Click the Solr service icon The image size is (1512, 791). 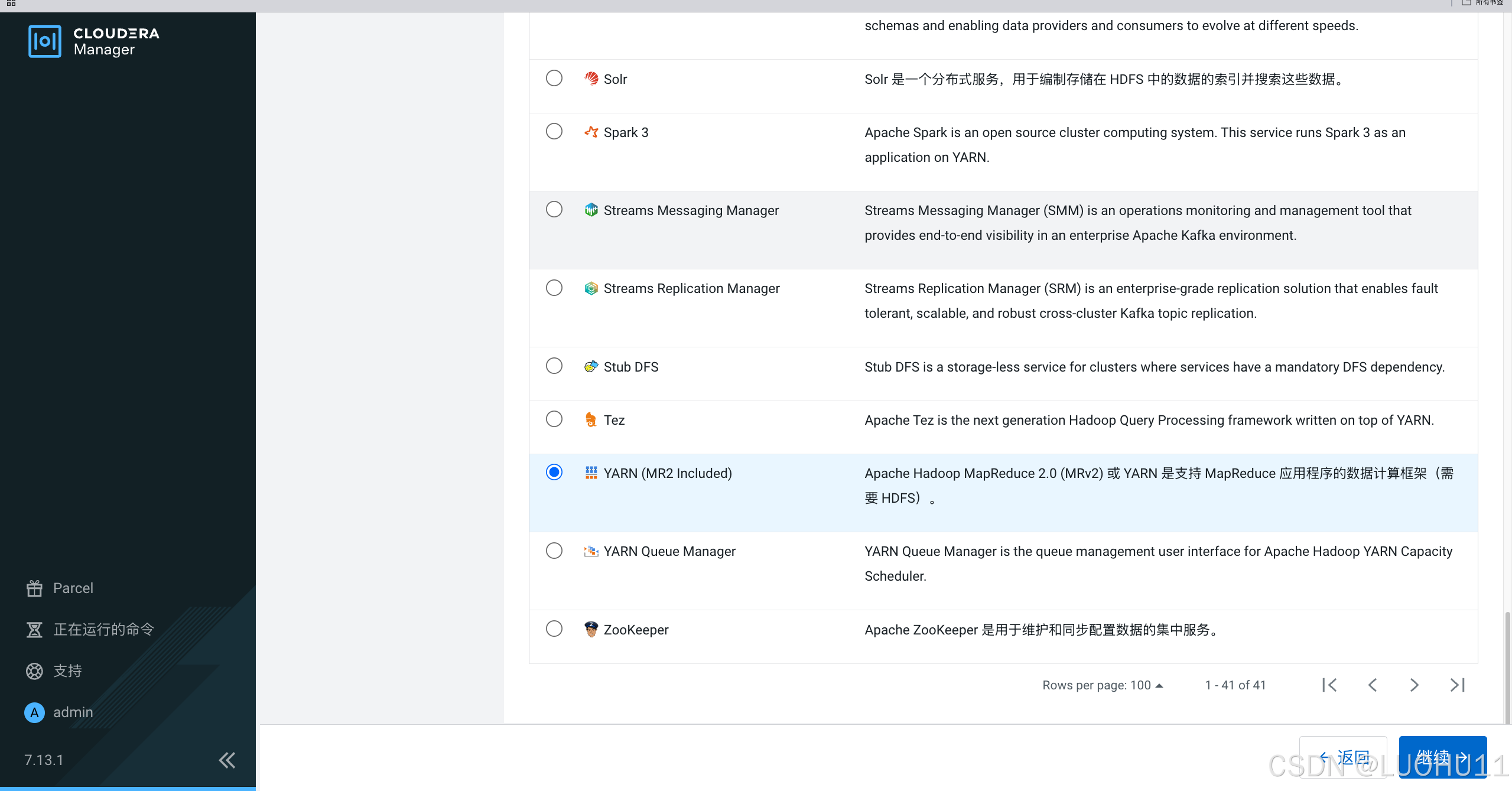pos(591,79)
